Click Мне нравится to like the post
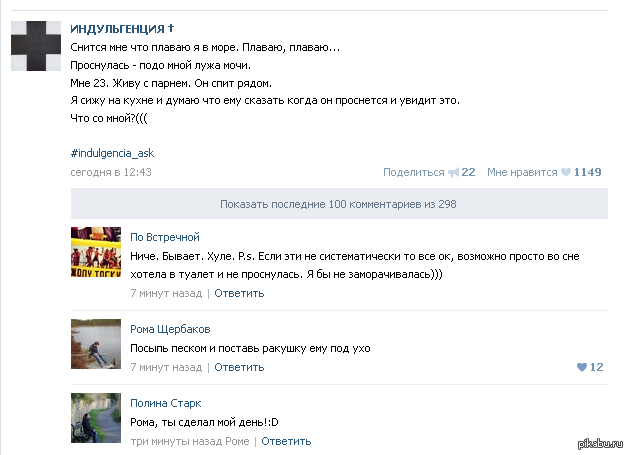Screen dimensions: 628x455 522,172
